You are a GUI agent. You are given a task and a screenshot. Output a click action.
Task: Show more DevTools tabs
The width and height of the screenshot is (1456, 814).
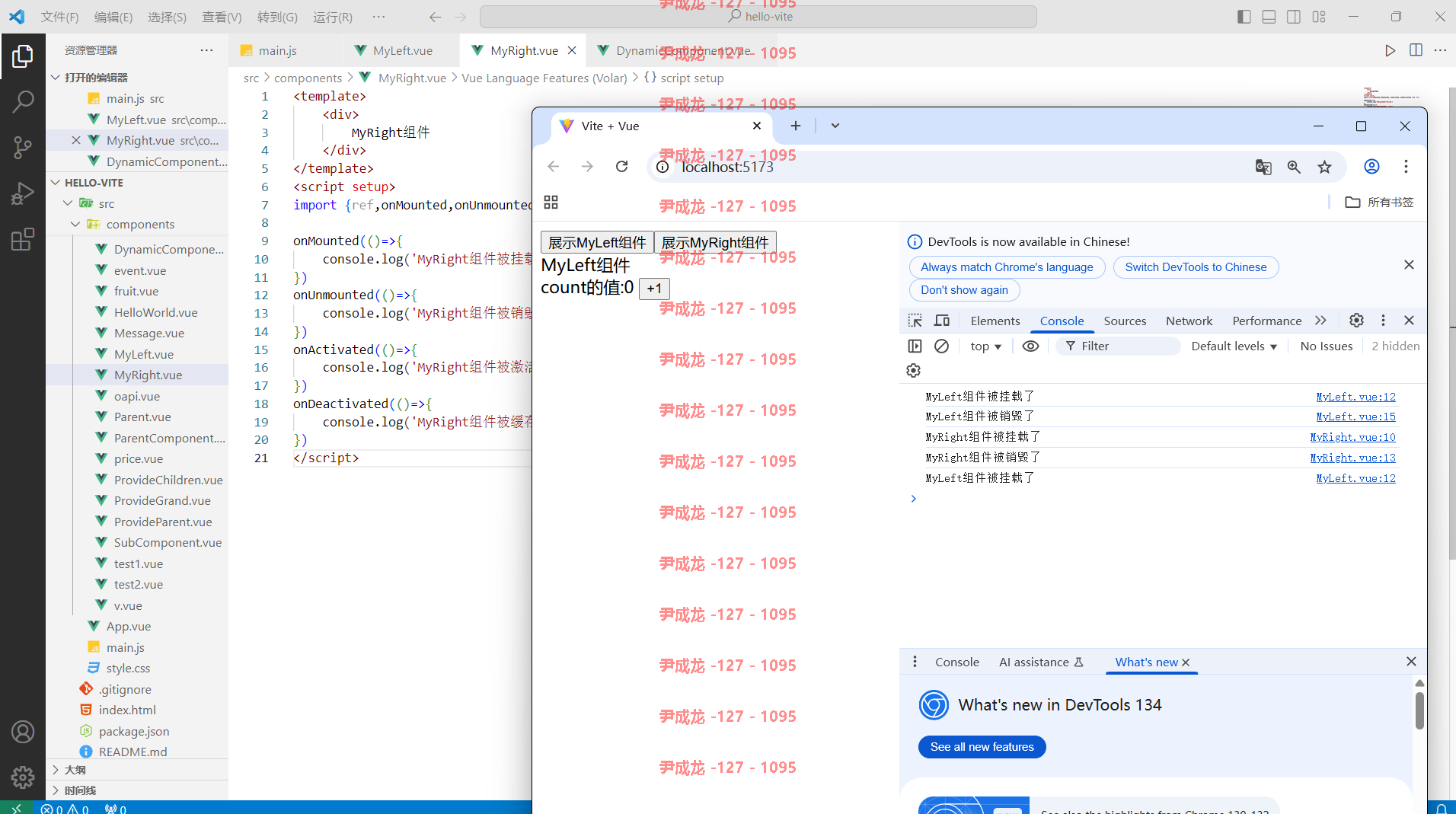coord(1320,321)
